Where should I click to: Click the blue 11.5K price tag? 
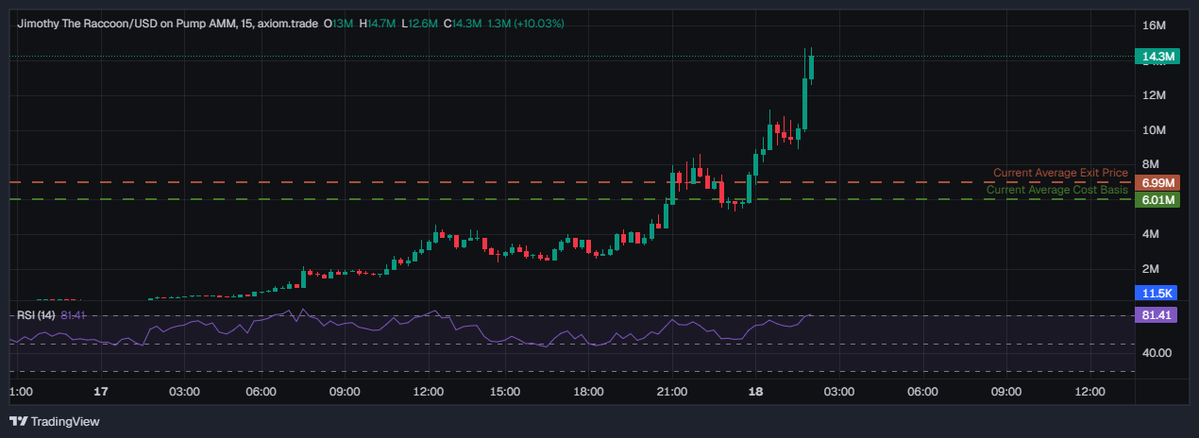click(1156, 294)
